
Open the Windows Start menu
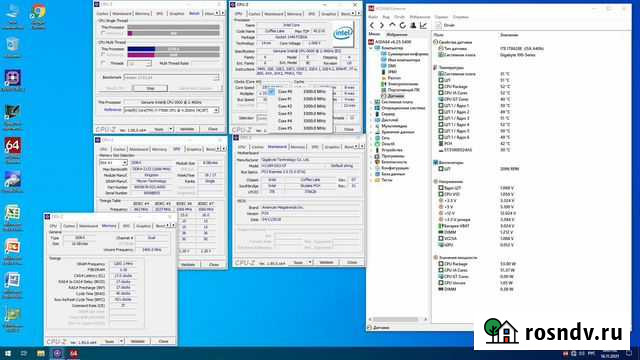pos(7,353)
